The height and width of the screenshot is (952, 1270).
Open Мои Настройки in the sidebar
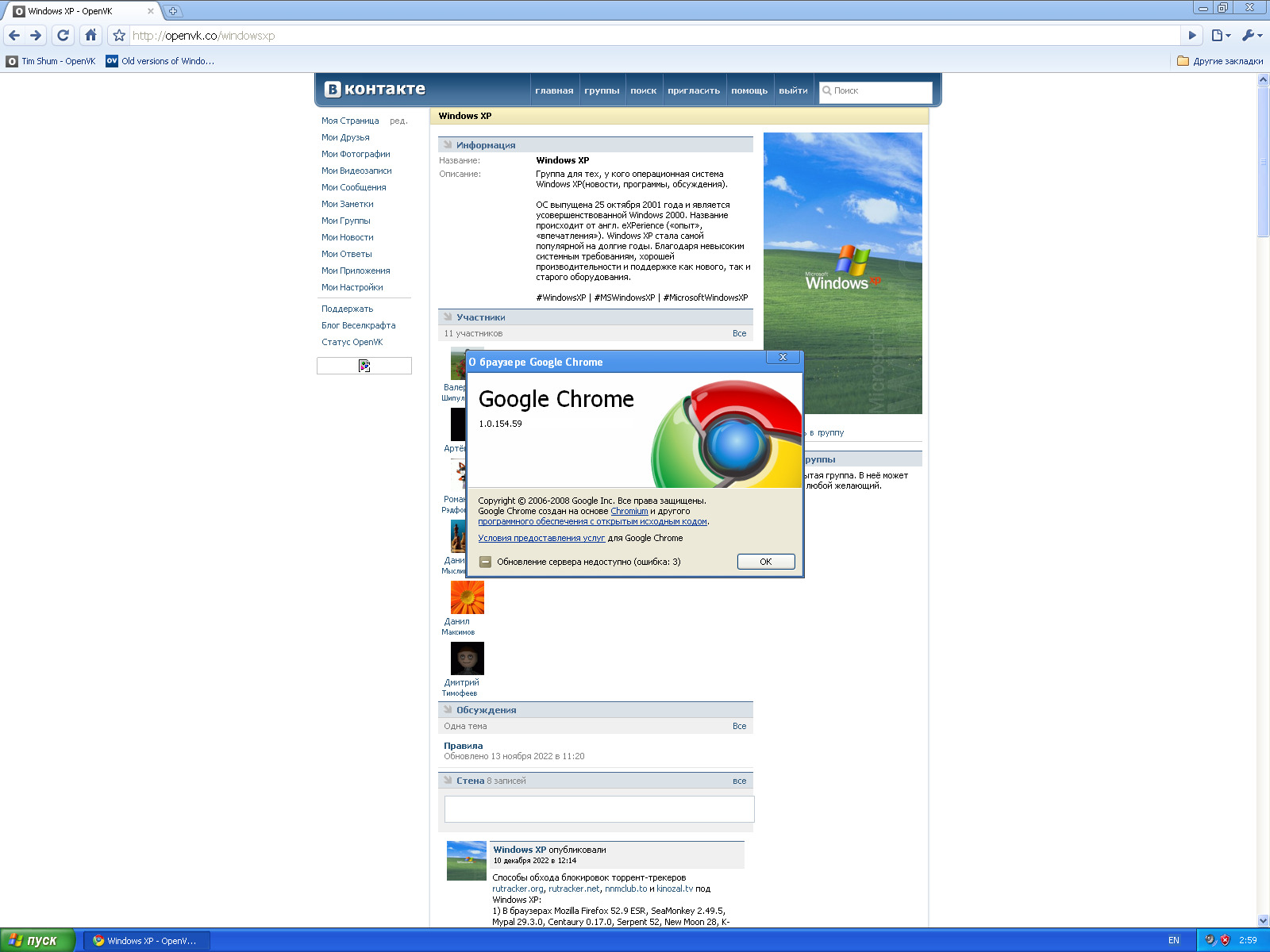[352, 287]
